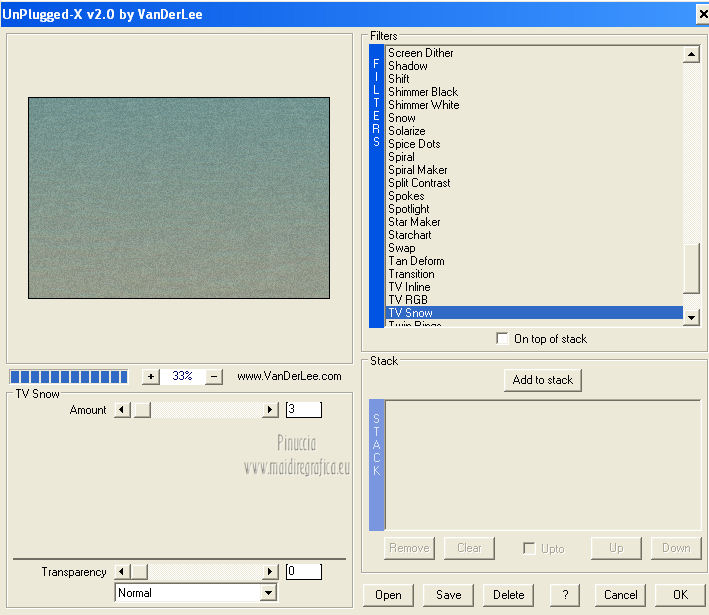
Task: Select the highlighted TV Snow filter
Action: 534,313
